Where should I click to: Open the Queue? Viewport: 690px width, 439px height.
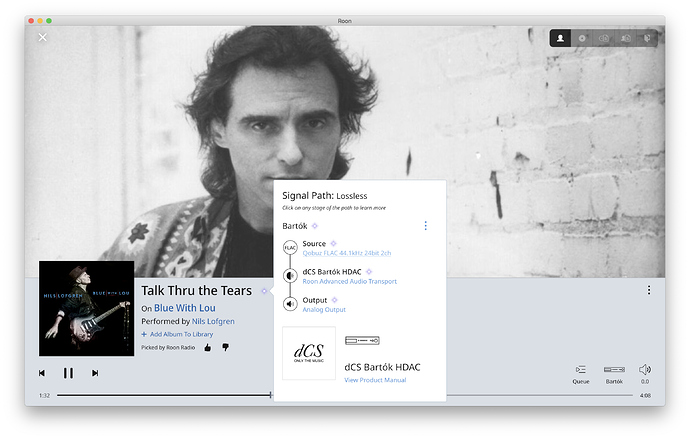click(x=581, y=374)
